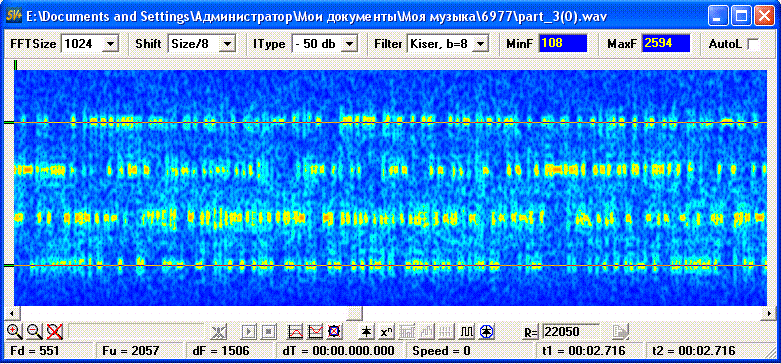Click the zoom out magnifier icon
Screen dimensions: 781x364
pyautogui.click(x=34, y=330)
